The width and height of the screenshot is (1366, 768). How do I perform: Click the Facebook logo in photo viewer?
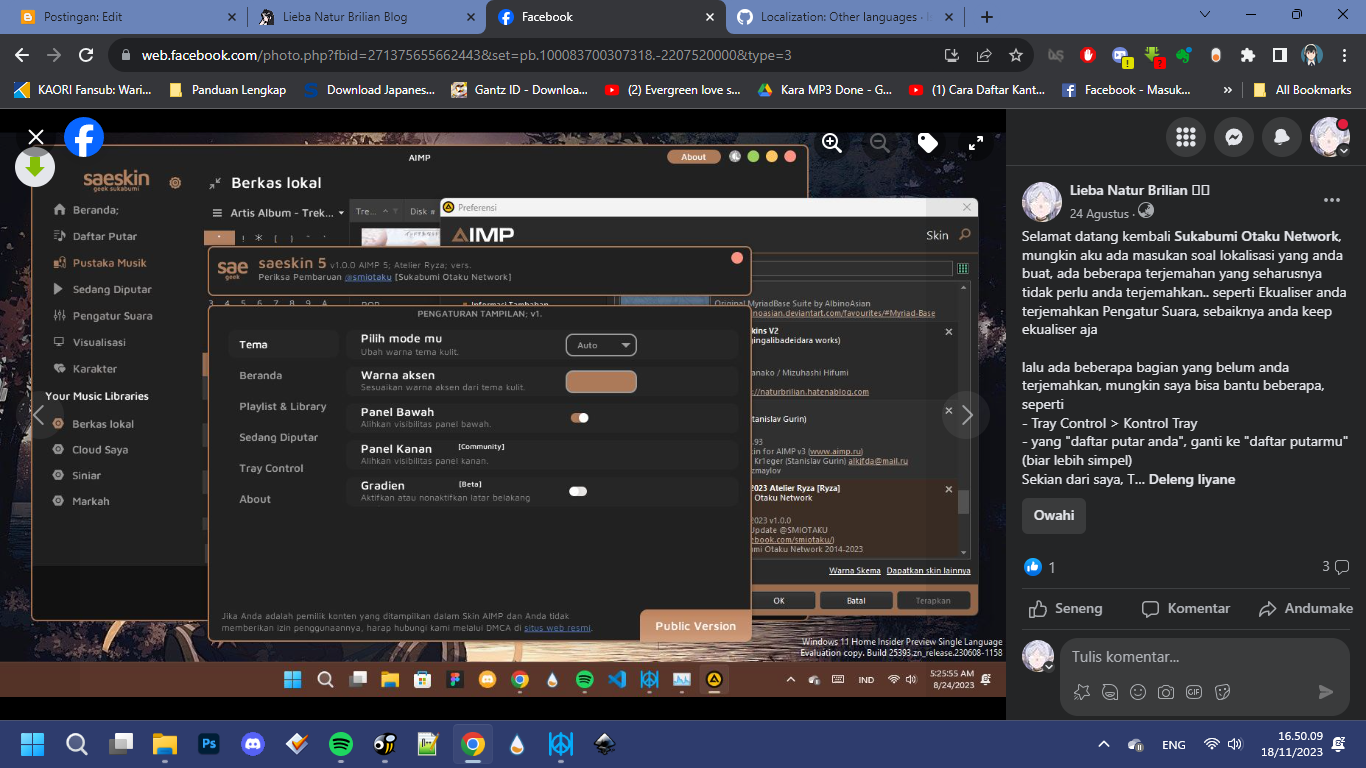tap(84, 138)
